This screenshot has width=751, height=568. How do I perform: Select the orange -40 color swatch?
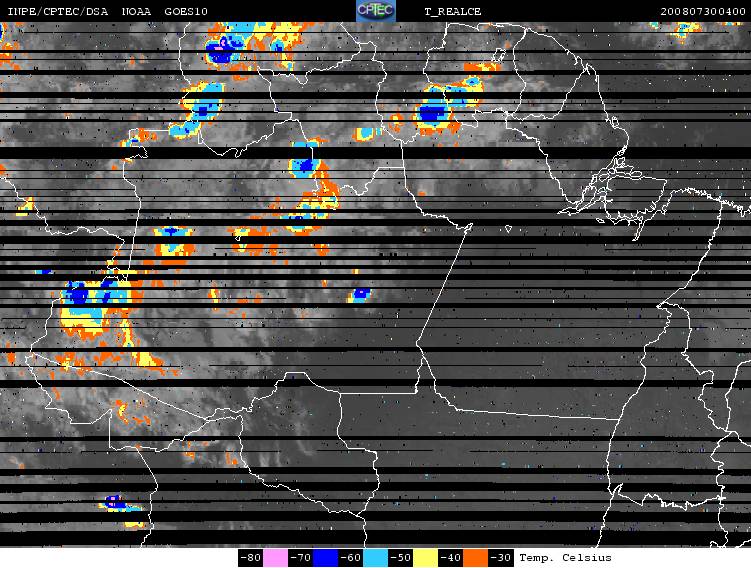(475, 558)
